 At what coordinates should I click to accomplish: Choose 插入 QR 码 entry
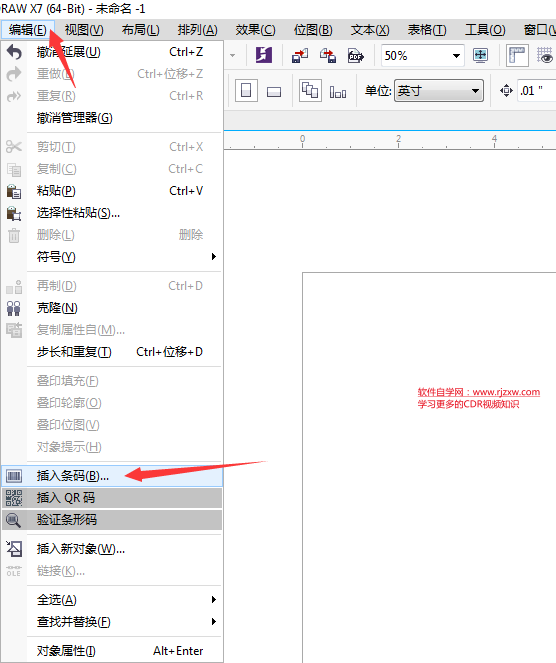tap(112, 498)
